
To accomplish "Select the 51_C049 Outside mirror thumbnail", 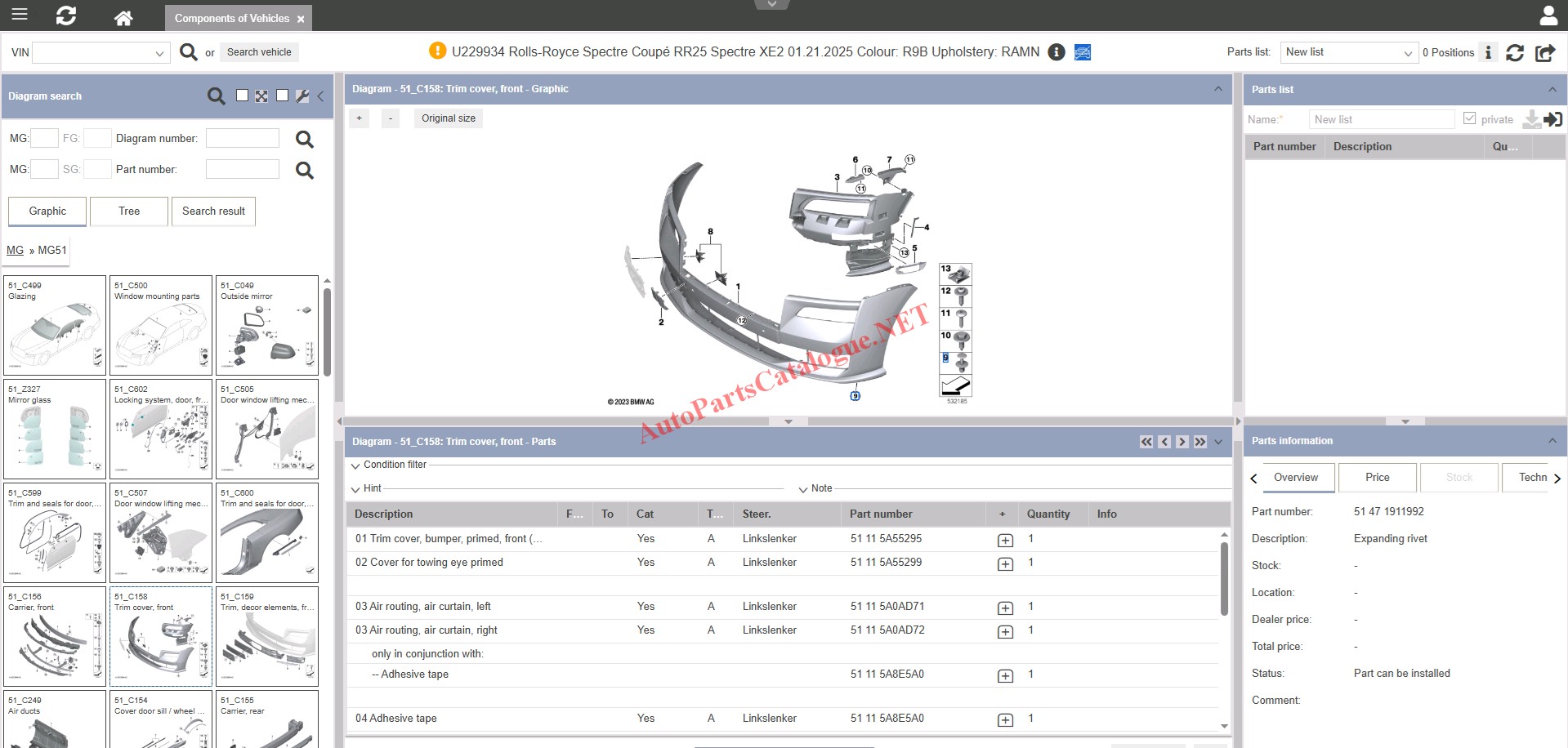I will pyautogui.click(x=267, y=325).
